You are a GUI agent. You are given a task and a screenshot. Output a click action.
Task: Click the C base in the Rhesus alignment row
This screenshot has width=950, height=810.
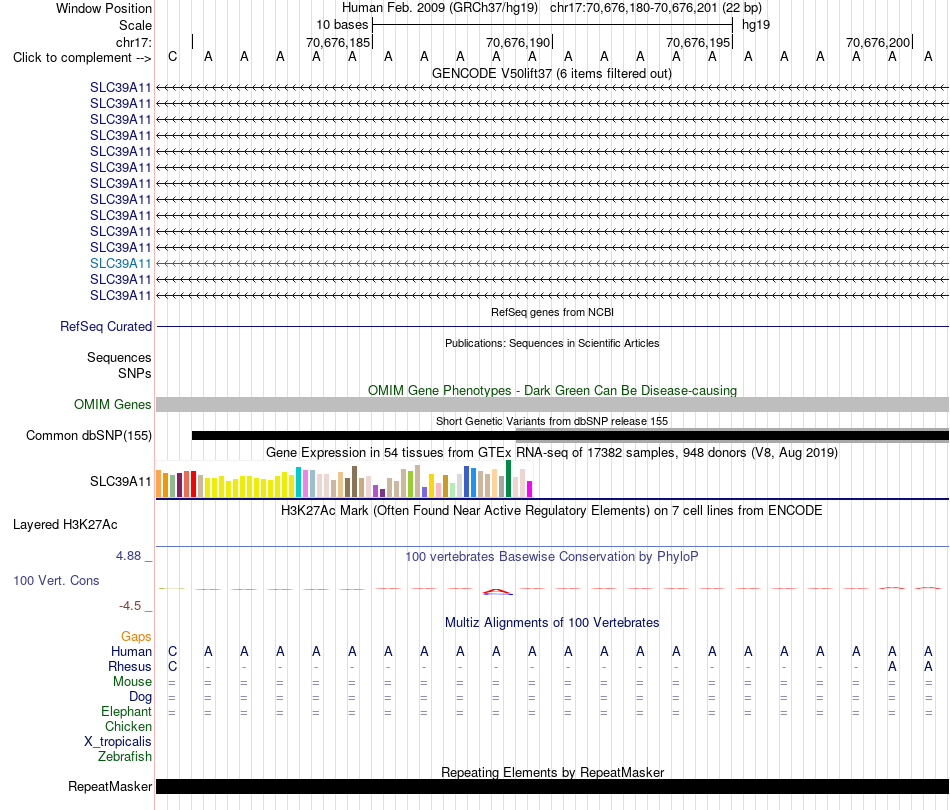point(173,666)
